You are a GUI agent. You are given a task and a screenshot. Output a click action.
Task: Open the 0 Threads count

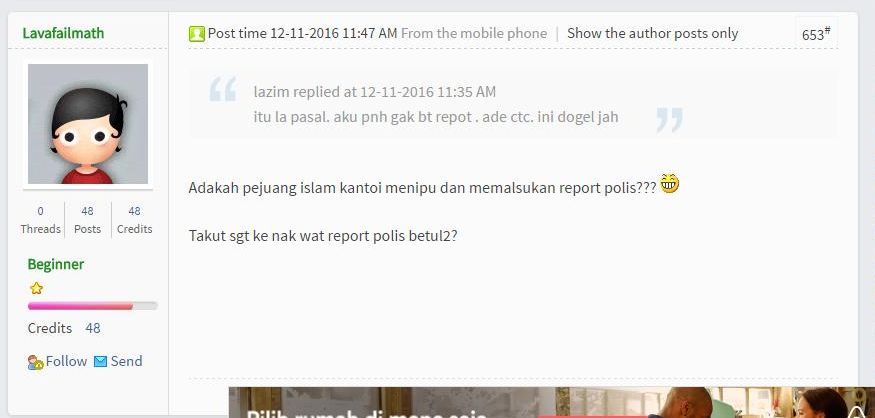(40, 220)
